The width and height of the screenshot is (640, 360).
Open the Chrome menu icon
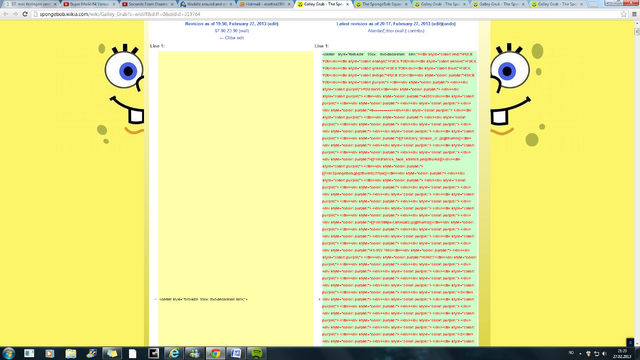coord(634,14)
